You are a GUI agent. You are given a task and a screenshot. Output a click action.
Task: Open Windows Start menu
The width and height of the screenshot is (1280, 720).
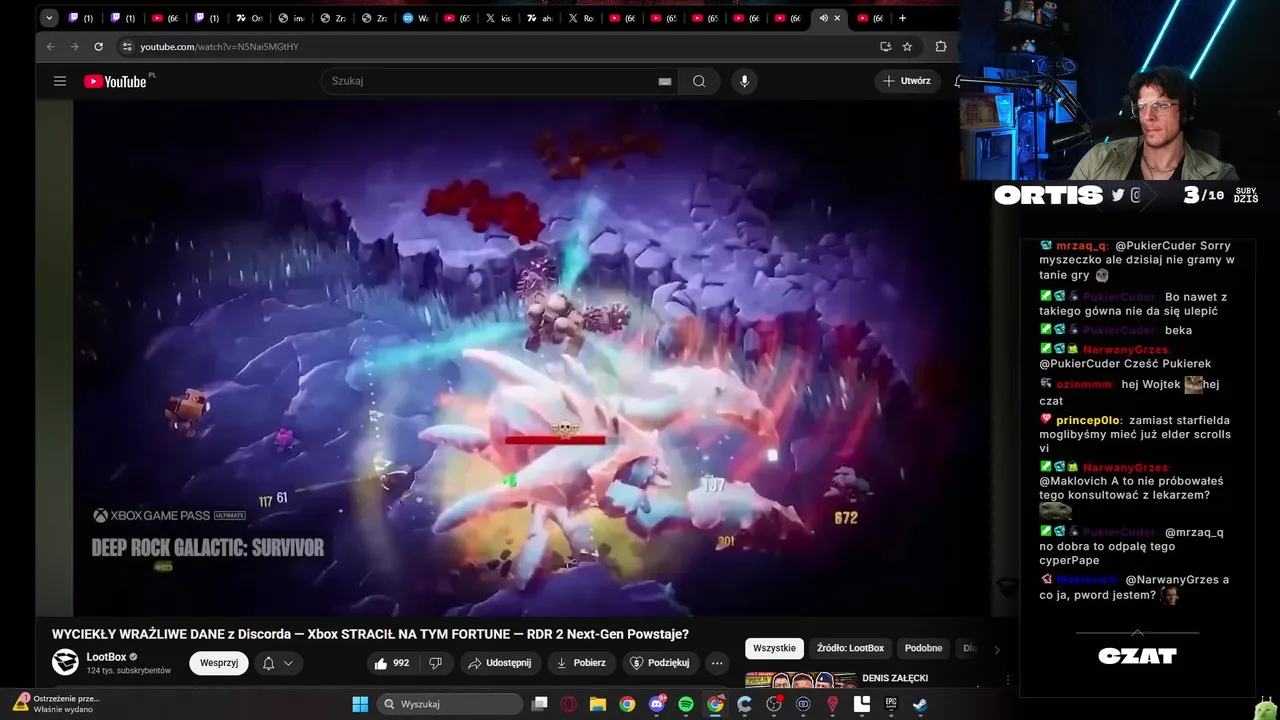pos(360,704)
